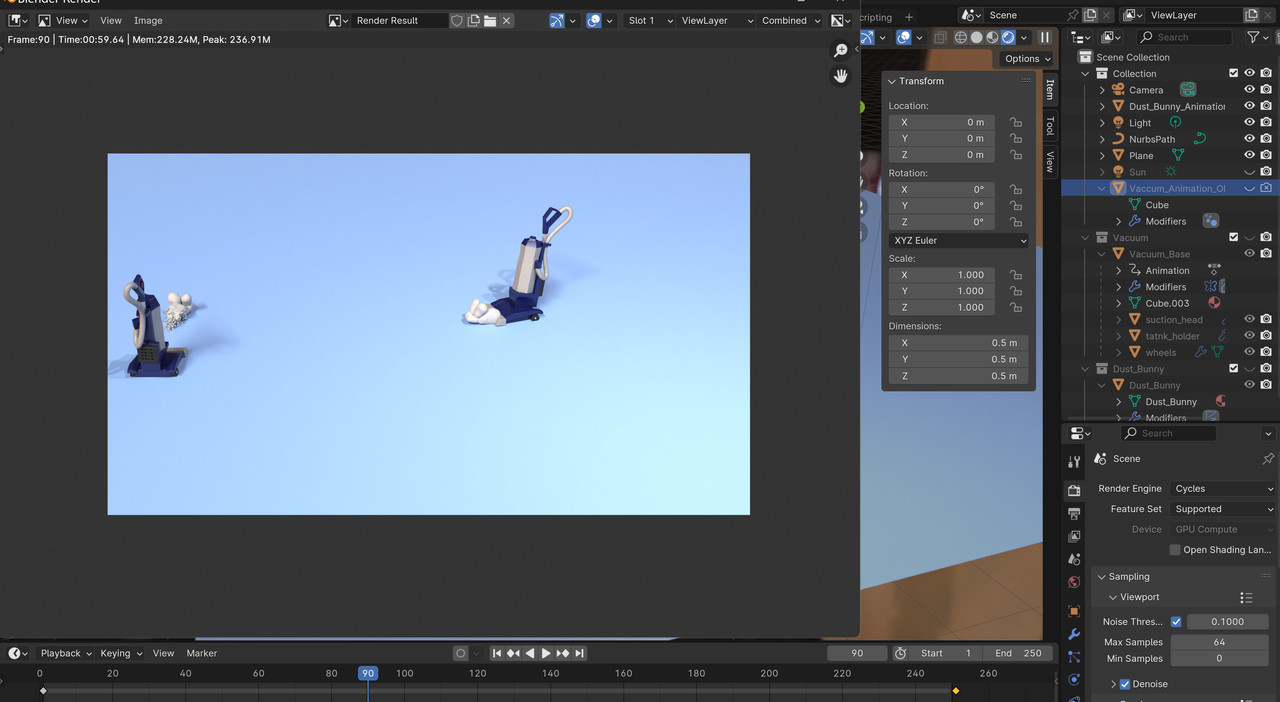The image size is (1280, 702).
Task: Open the XYZ Euler rotation mode dropdown
Action: 957,240
